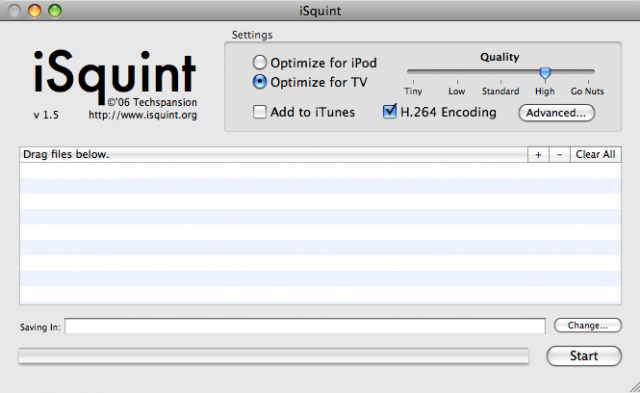Close the iSquint window
The image size is (640, 393).
(x=14, y=11)
